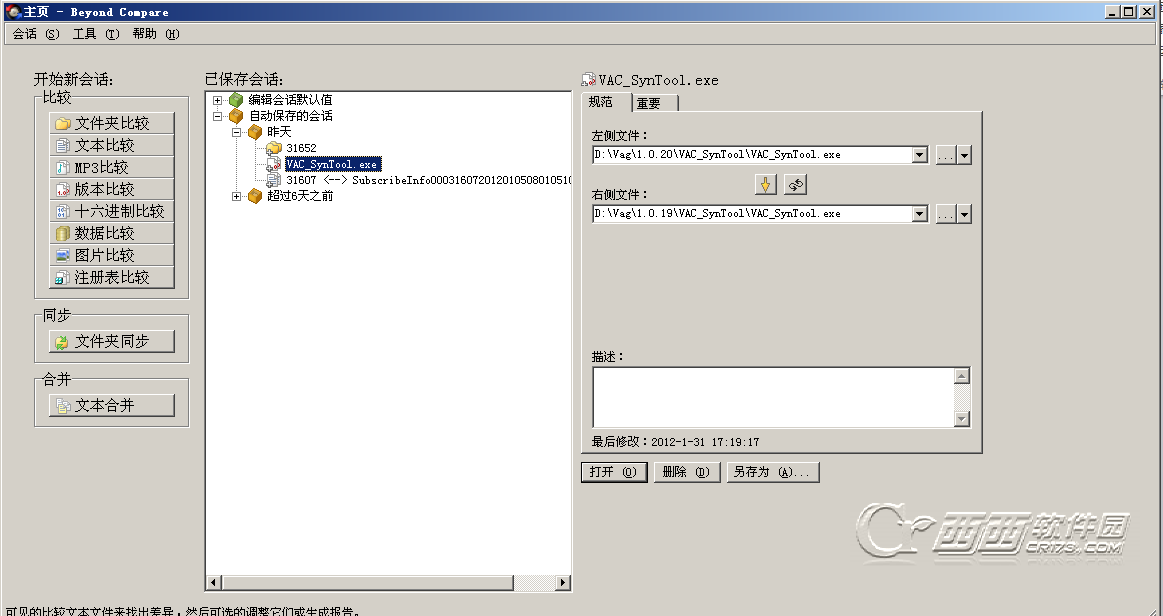Switch to the 重要 tab
This screenshot has height=616, width=1163.
(653, 104)
